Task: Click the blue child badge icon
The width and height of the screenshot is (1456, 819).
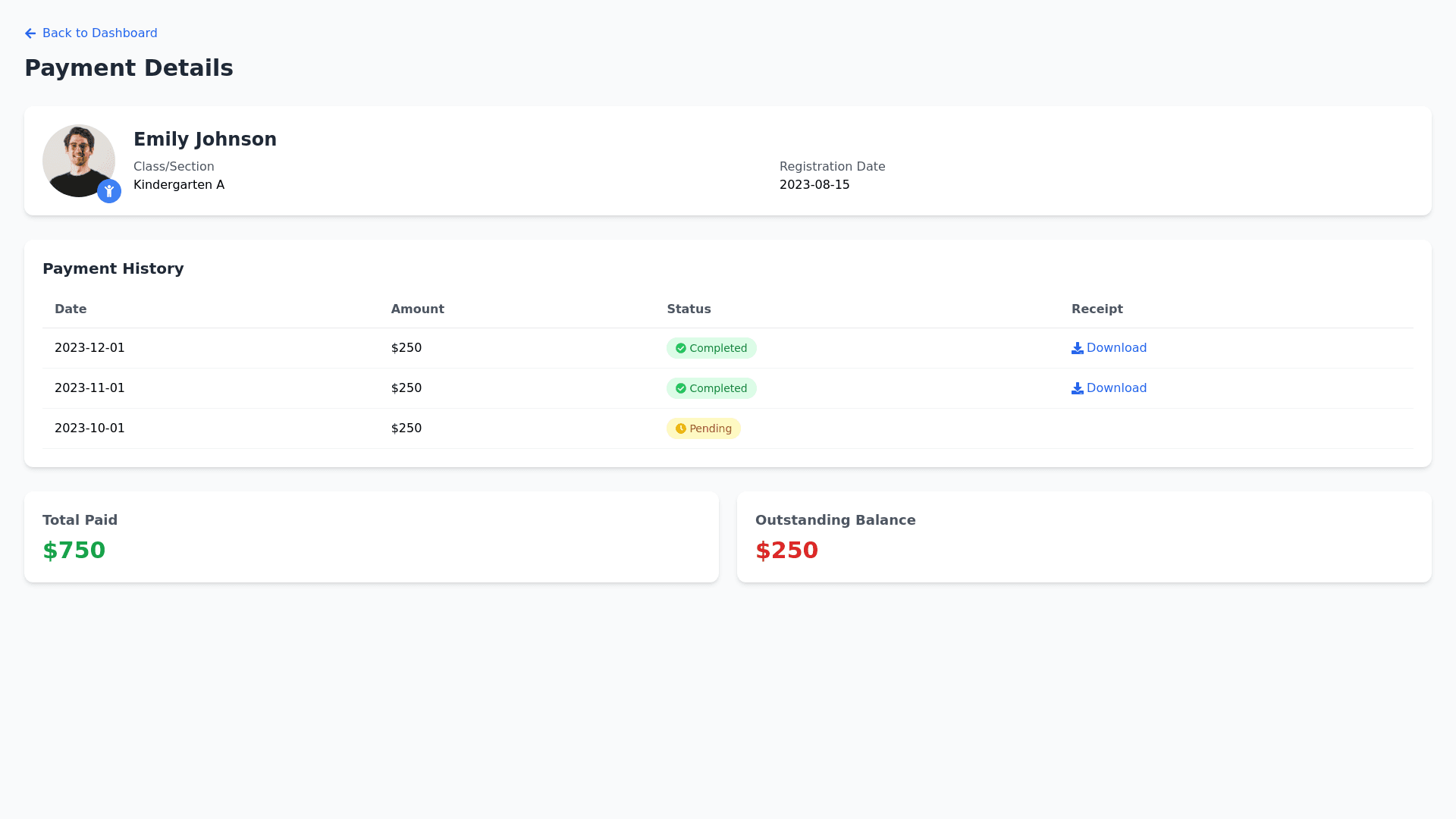Action: click(109, 191)
